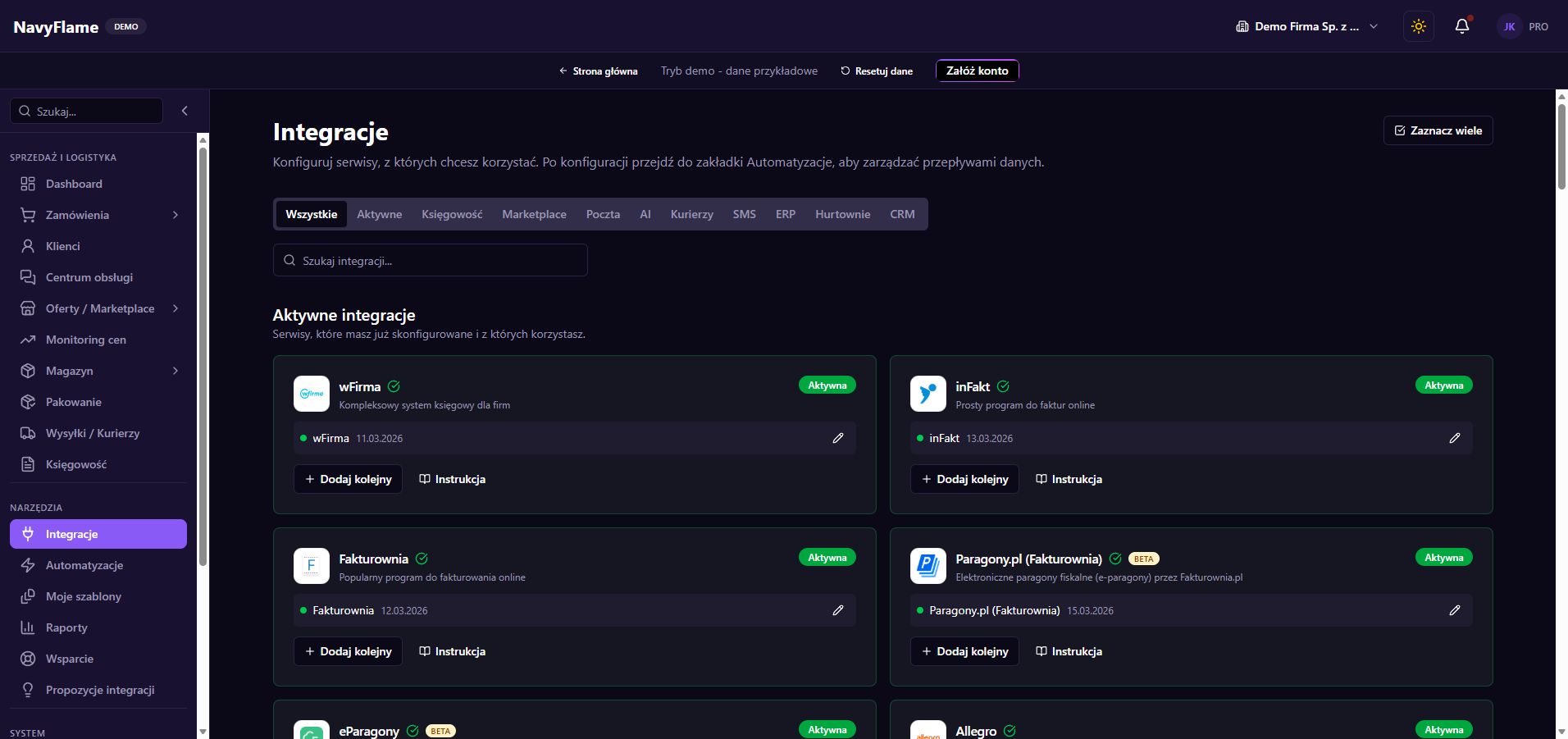Toggle the light/dark theme sun icon
This screenshot has width=1568, height=739.
click(1419, 26)
